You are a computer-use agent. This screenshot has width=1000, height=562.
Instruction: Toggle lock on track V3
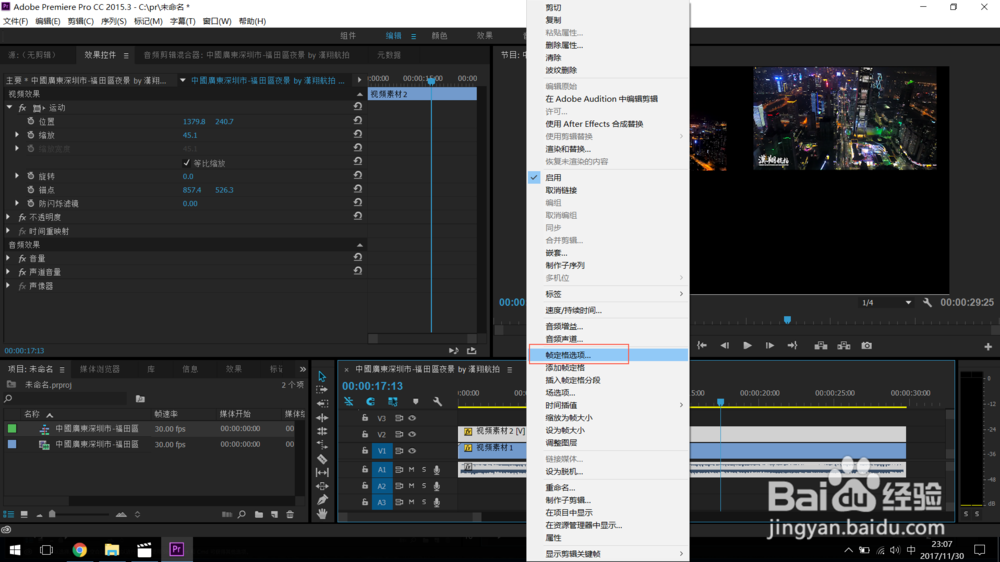[365, 418]
